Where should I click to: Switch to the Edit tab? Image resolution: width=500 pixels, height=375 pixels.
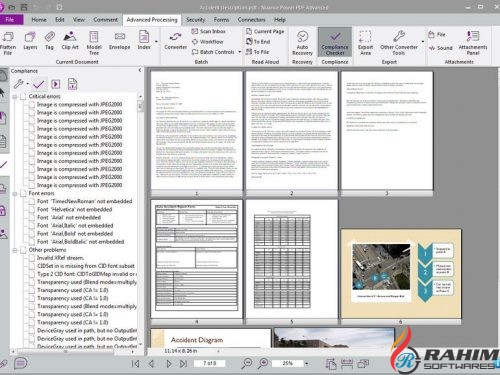[x=60, y=20]
